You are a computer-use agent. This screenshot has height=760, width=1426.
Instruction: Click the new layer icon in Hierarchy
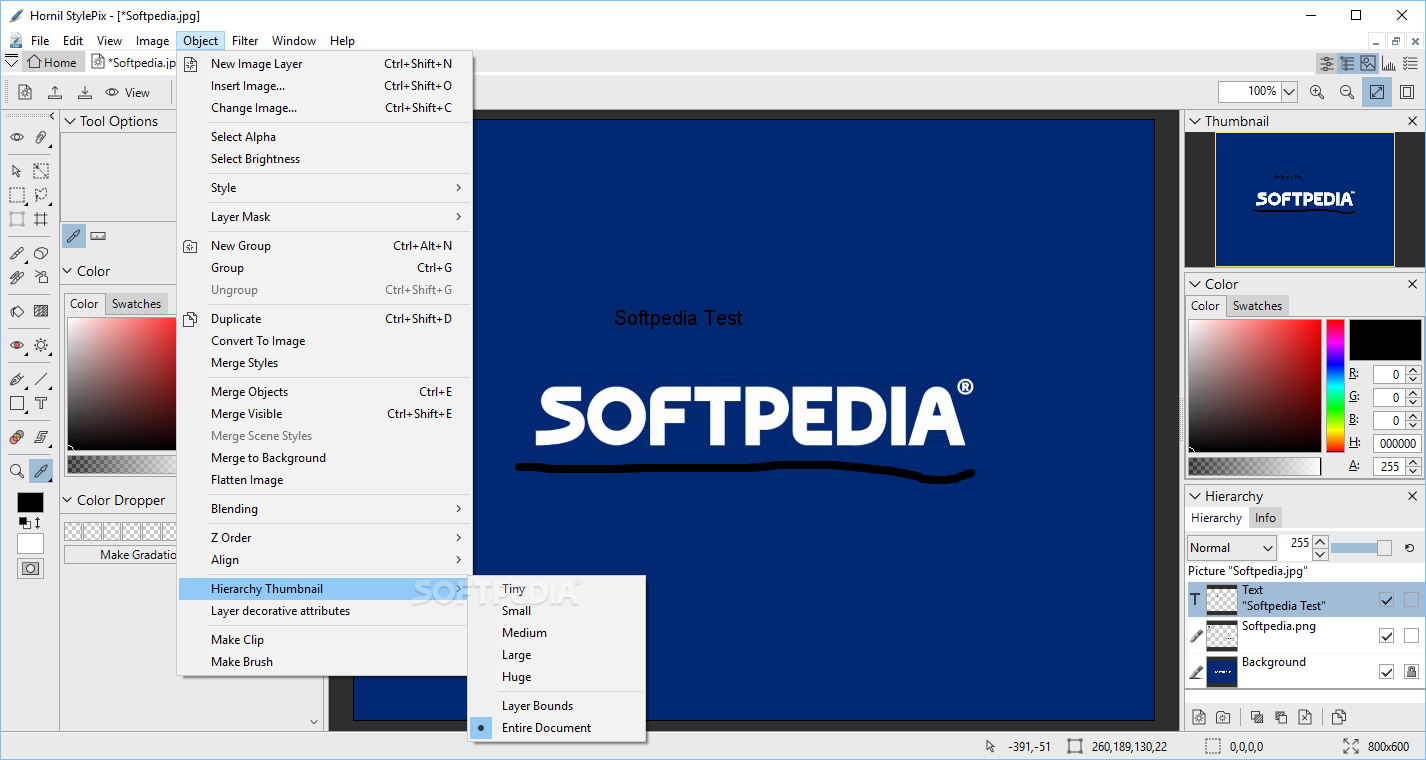click(x=1198, y=717)
